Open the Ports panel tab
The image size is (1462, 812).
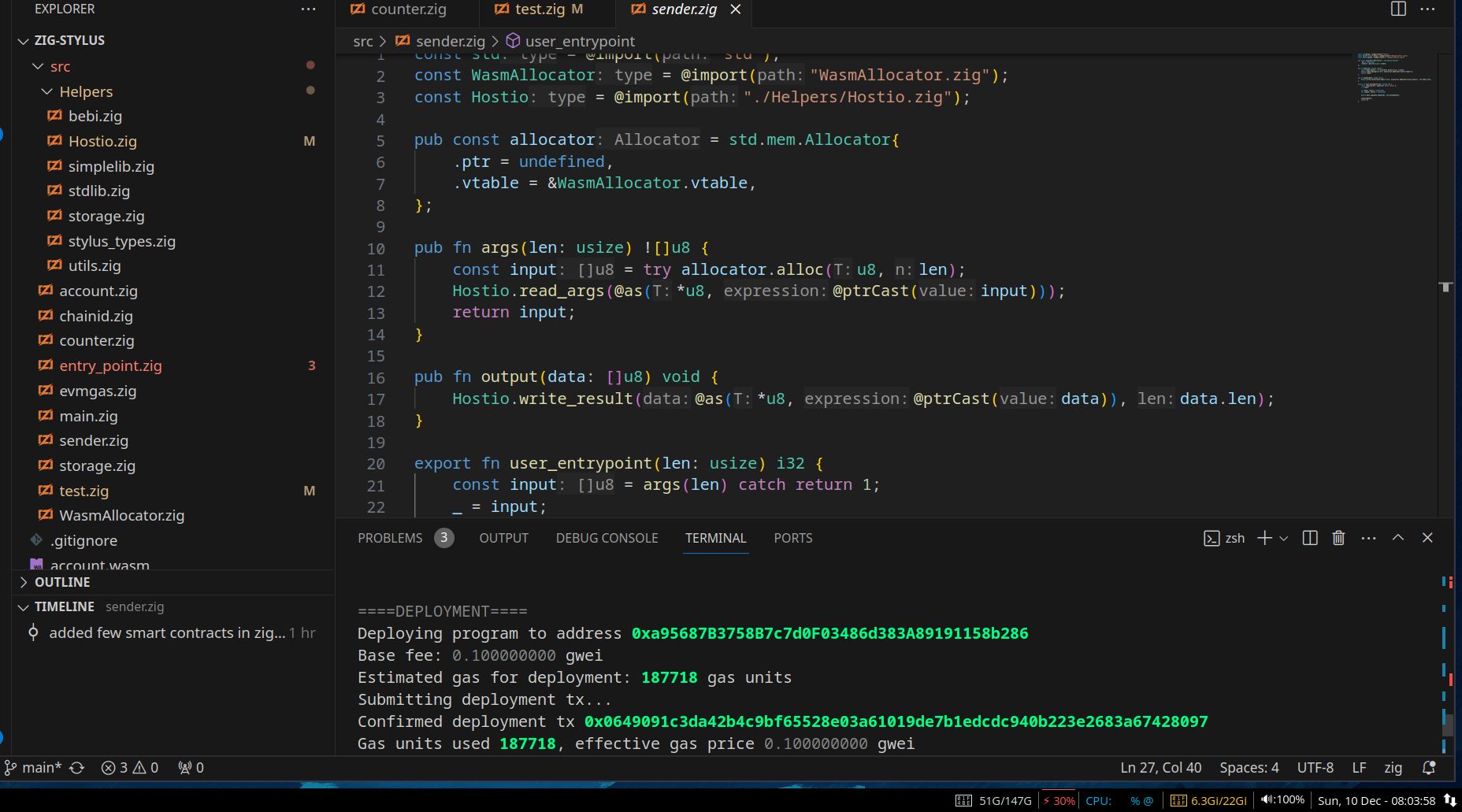click(792, 538)
